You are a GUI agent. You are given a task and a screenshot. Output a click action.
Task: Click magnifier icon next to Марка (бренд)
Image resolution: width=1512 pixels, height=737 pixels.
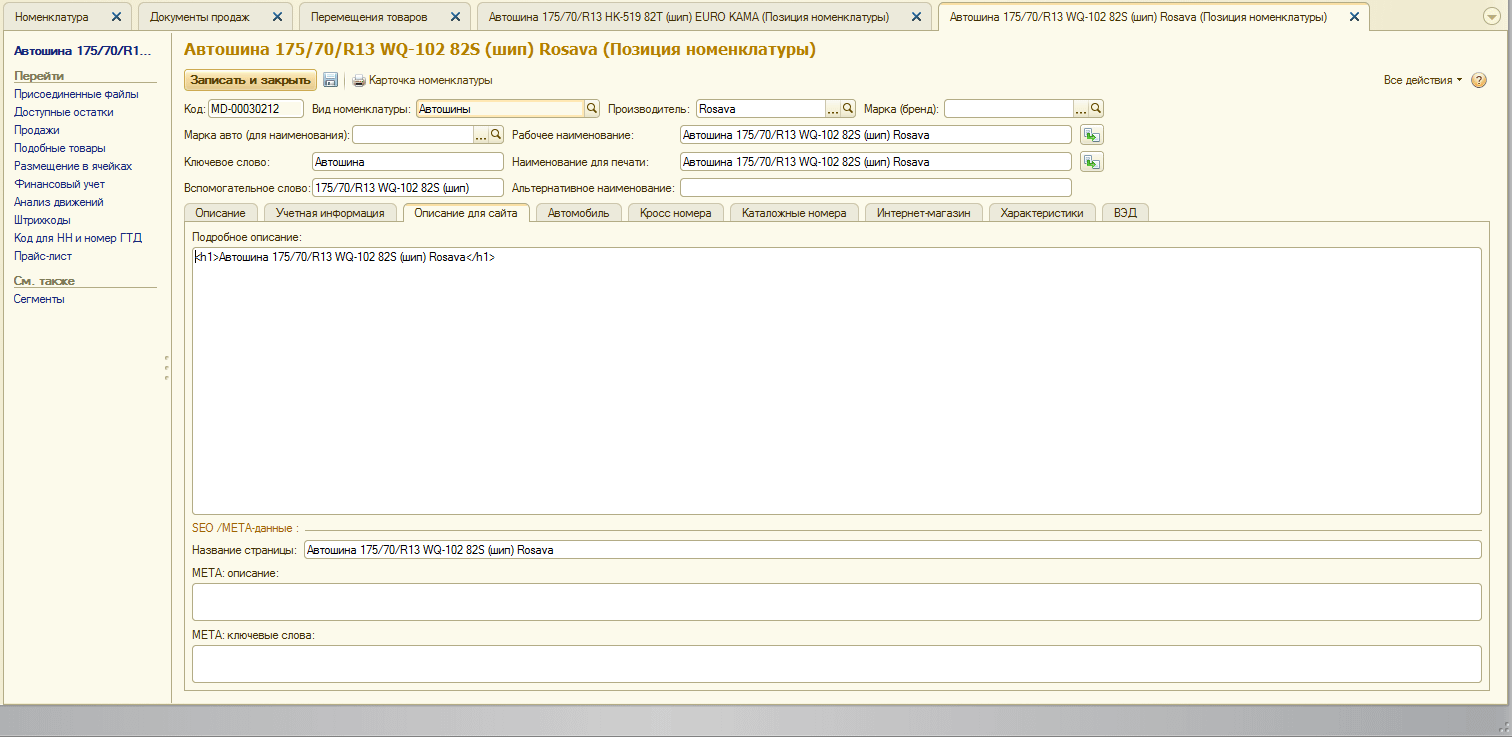(x=1096, y=109)
